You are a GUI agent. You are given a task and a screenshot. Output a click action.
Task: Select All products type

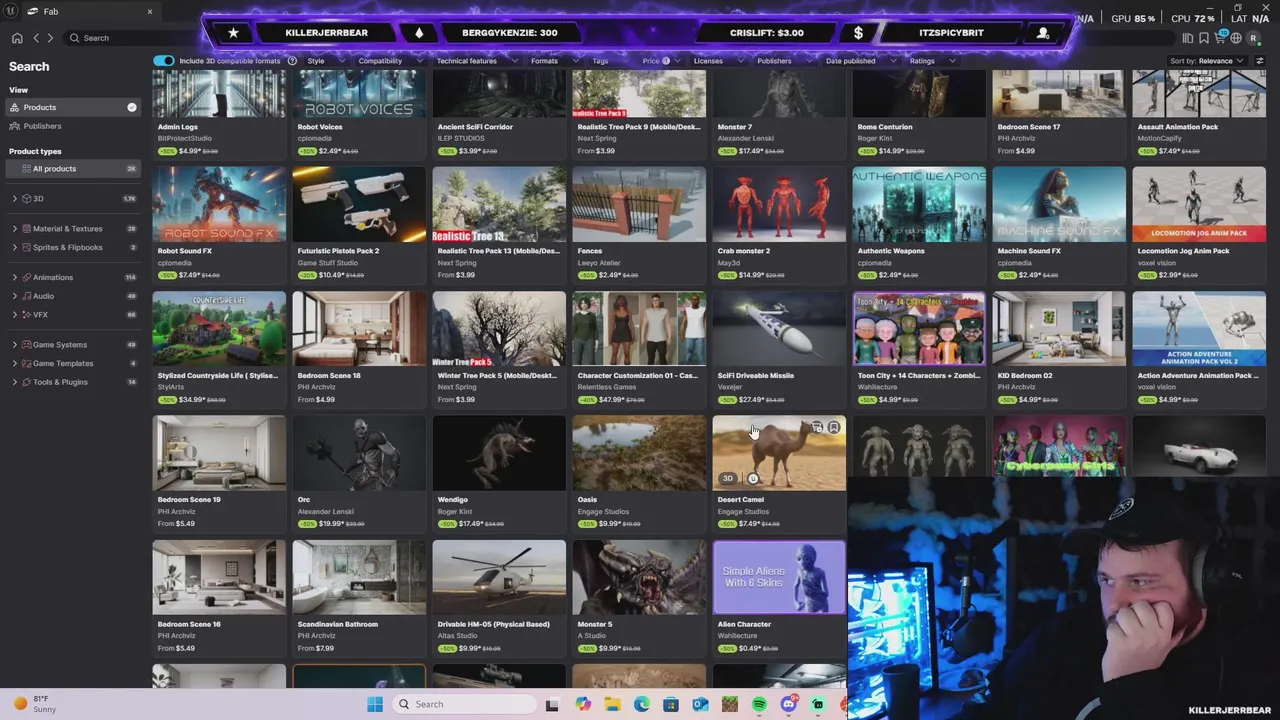pyautogui.click(x=74, y=168)
